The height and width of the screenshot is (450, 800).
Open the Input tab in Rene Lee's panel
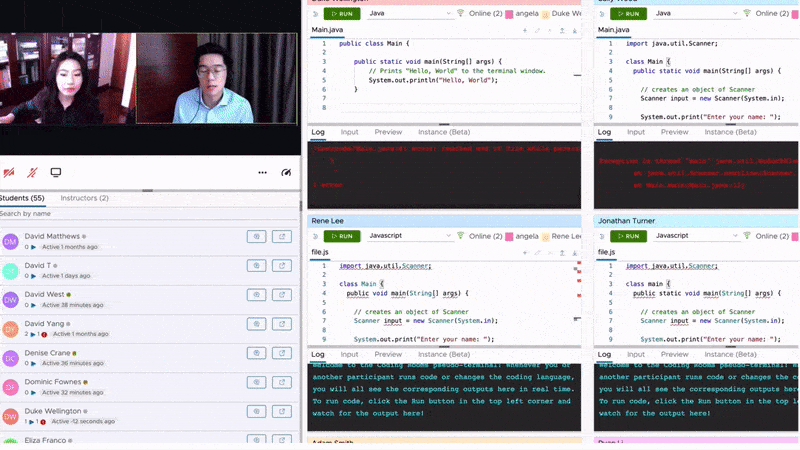point(349,354)
